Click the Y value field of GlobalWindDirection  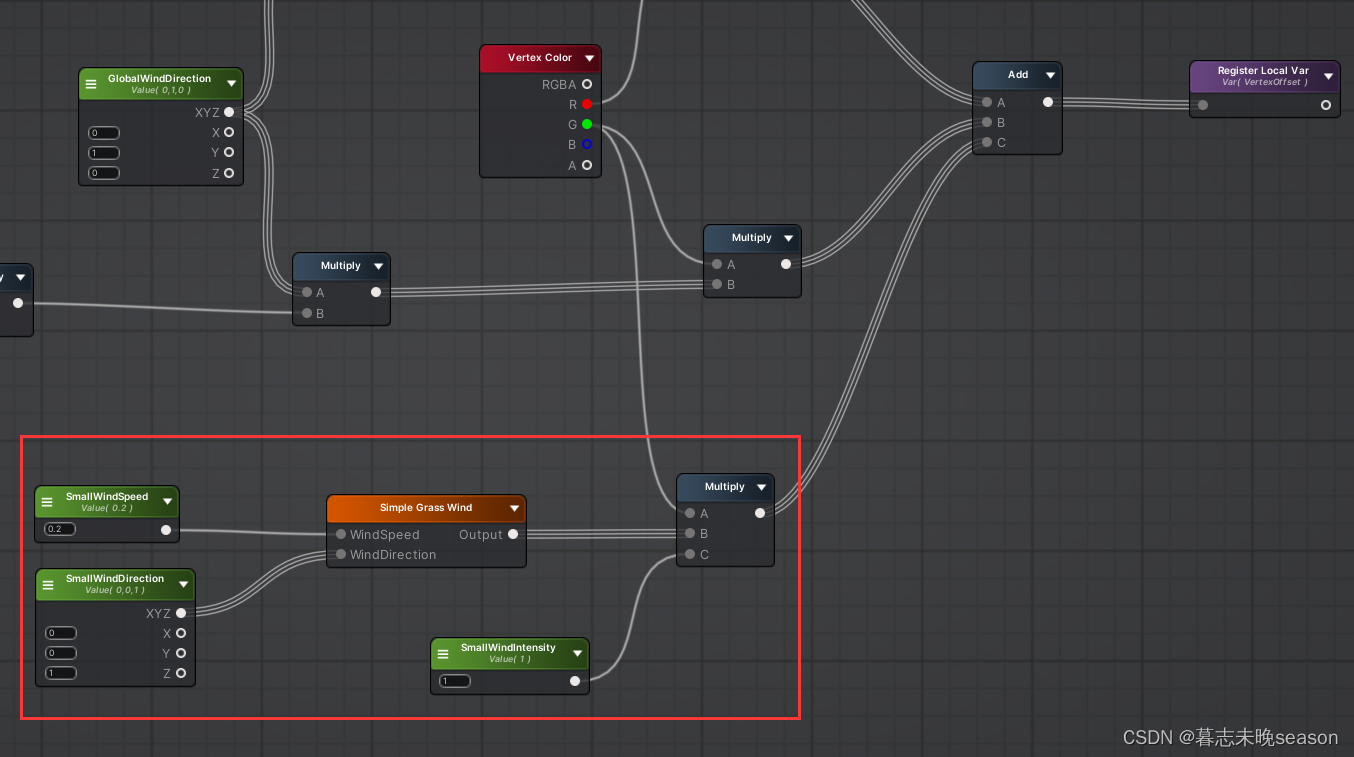[104, 153]
